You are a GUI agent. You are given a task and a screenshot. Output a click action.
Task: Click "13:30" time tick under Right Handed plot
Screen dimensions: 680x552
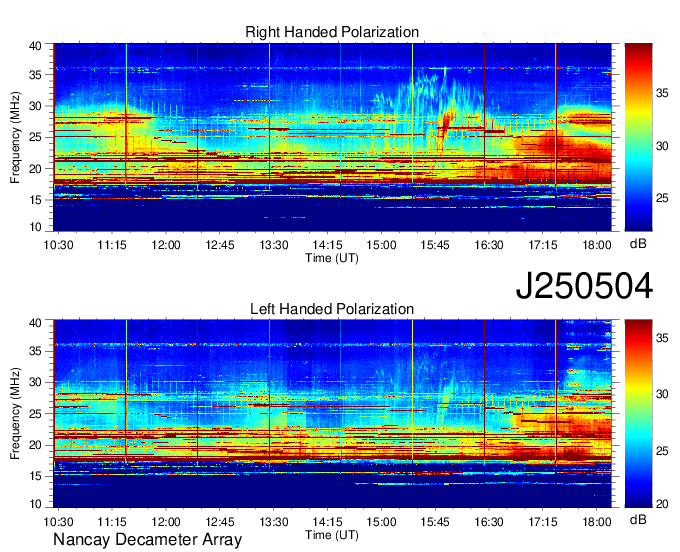tap(274, 245)
